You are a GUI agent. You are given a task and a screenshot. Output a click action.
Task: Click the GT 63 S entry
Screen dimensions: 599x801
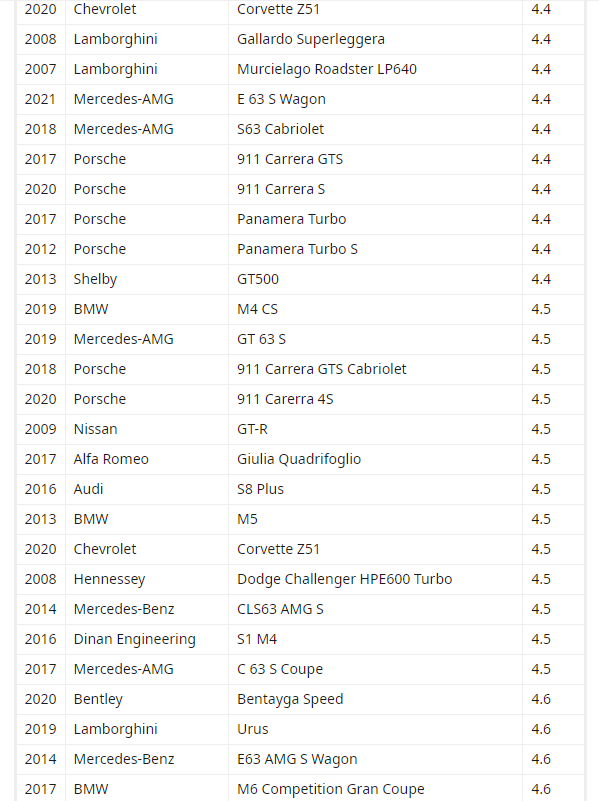375,339
